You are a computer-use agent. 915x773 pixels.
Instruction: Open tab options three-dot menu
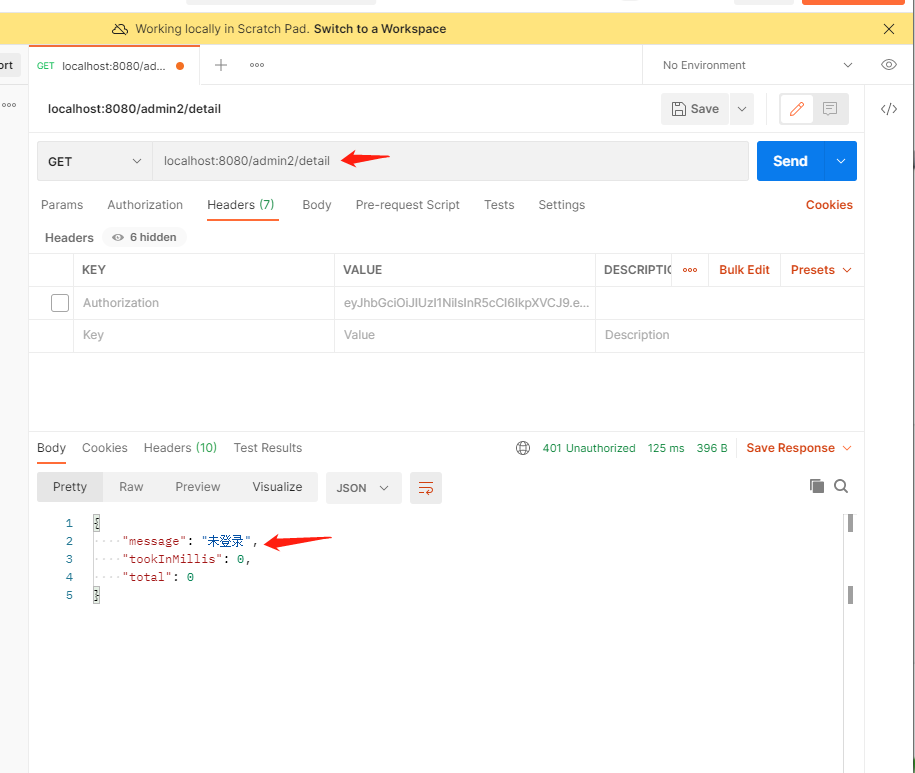[257, 65]
